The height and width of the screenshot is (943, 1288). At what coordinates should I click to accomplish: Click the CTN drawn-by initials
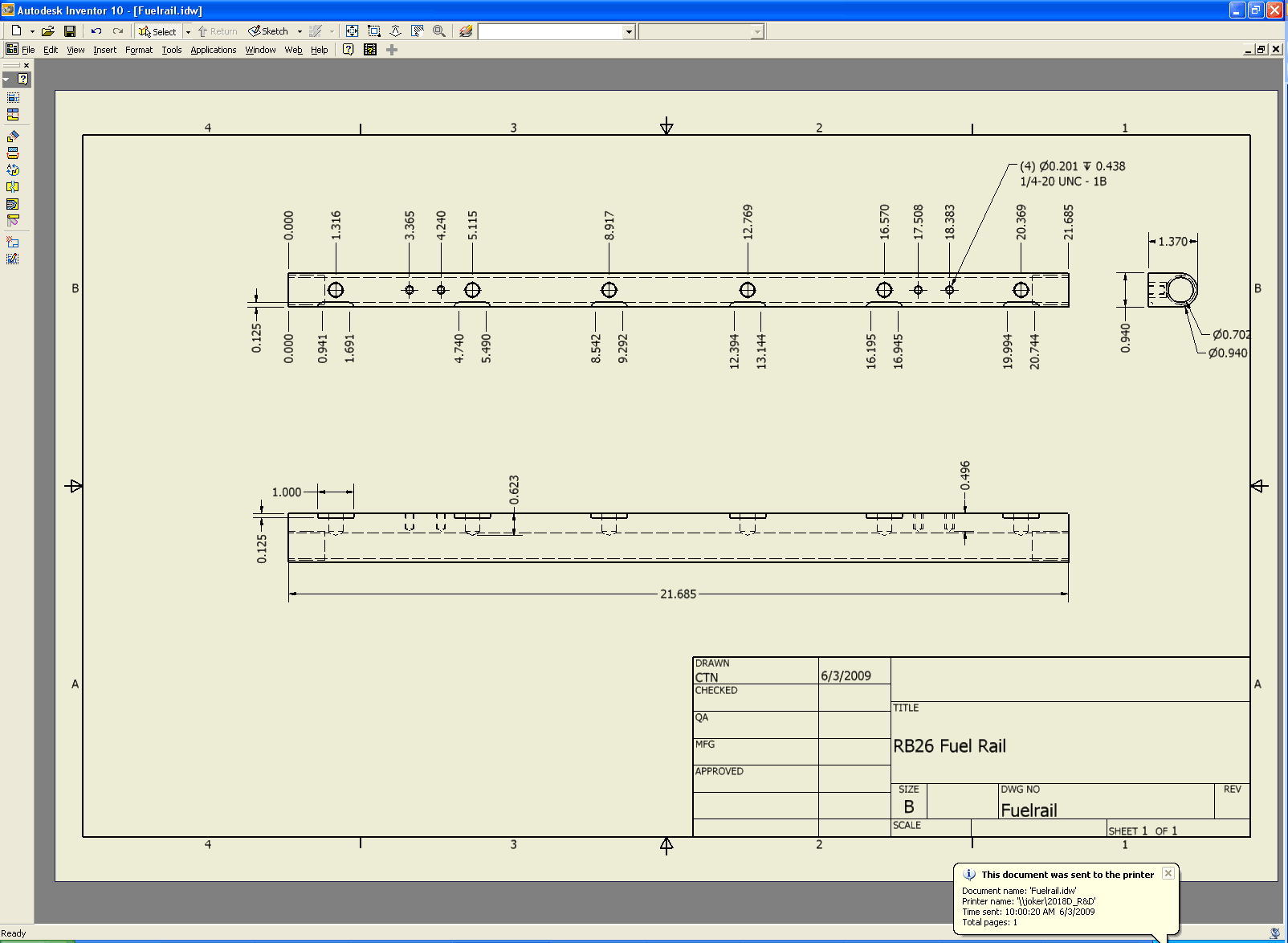coord(707,678)
